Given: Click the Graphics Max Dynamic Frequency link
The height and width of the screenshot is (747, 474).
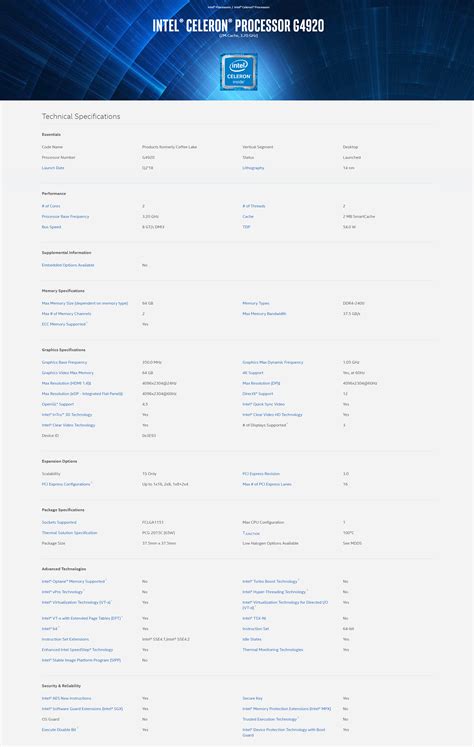Looking at the screenshot, I should [272, 362].
